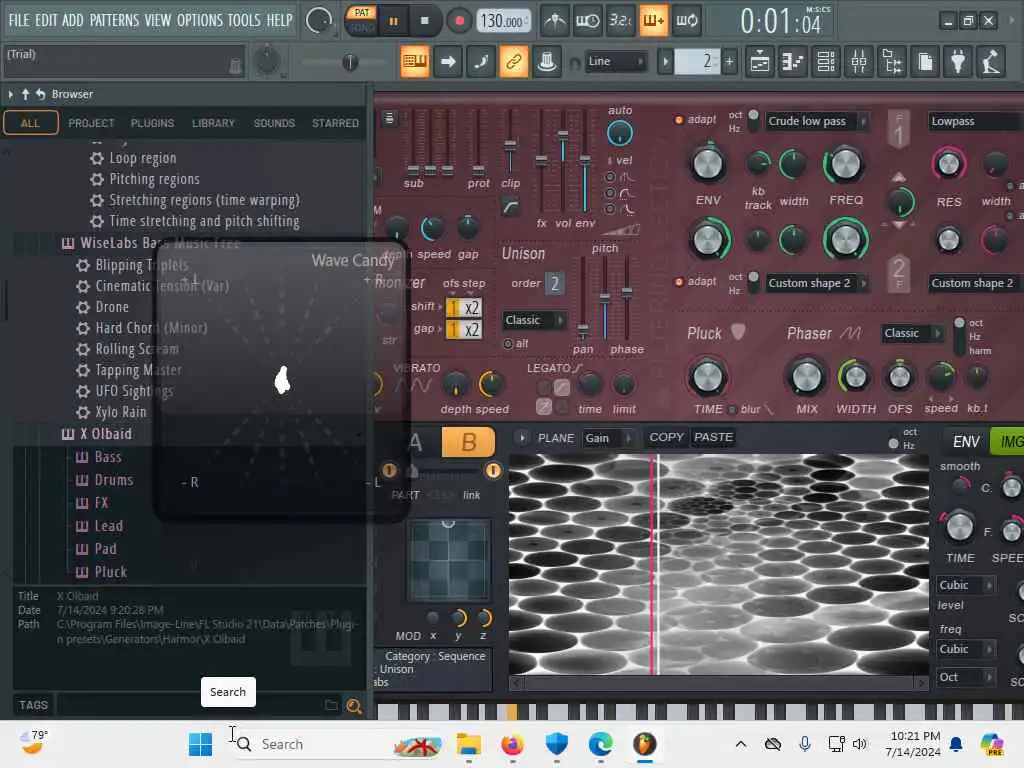This screenshot has height=768, width=1024.
Task: Click the note/glide toolbar icon
Action: (x=481, y=62)
